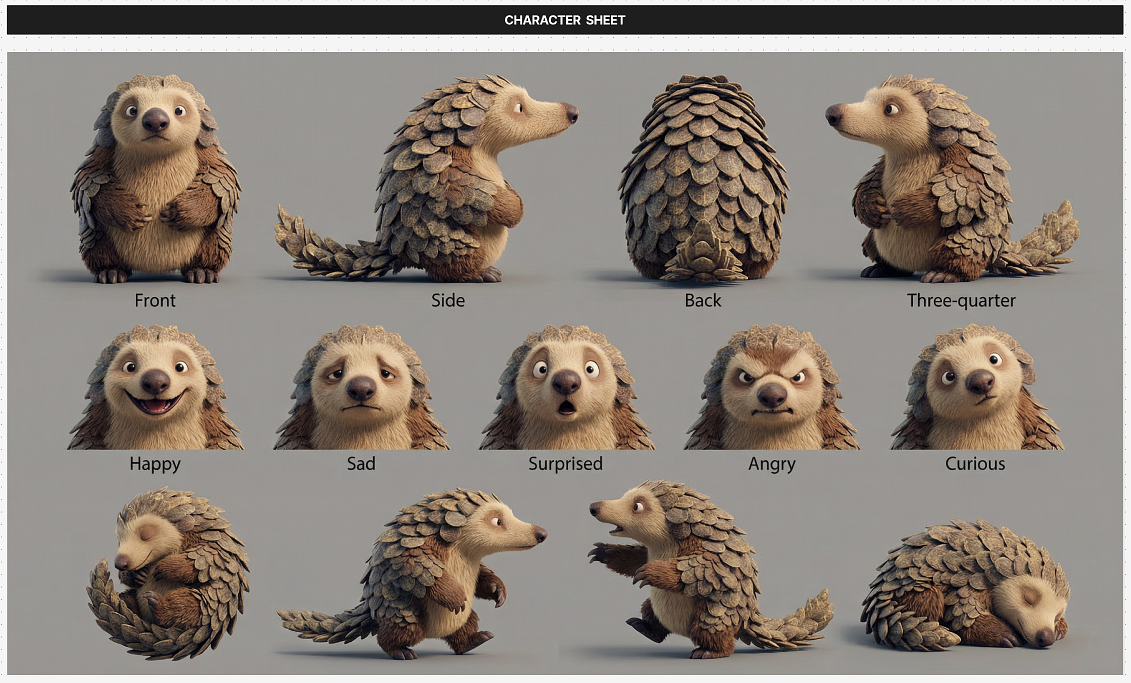Viewport: 1131px width, 683px height.
Task: Select the Angry expression face
Action: [771, 390]
